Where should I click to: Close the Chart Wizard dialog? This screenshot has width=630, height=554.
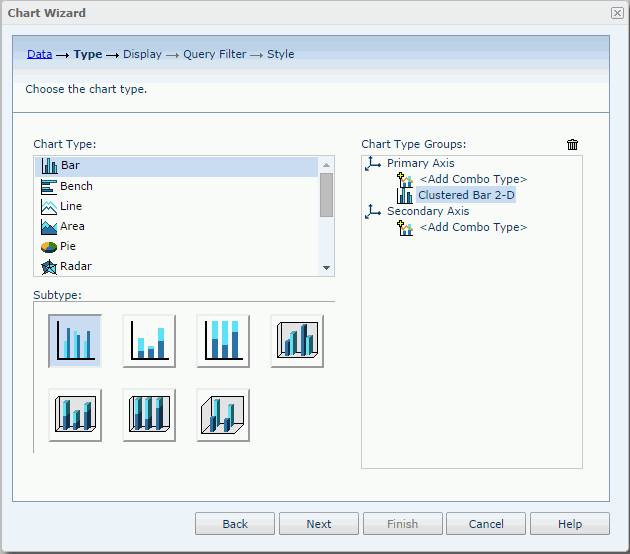[x=617, y=13]
